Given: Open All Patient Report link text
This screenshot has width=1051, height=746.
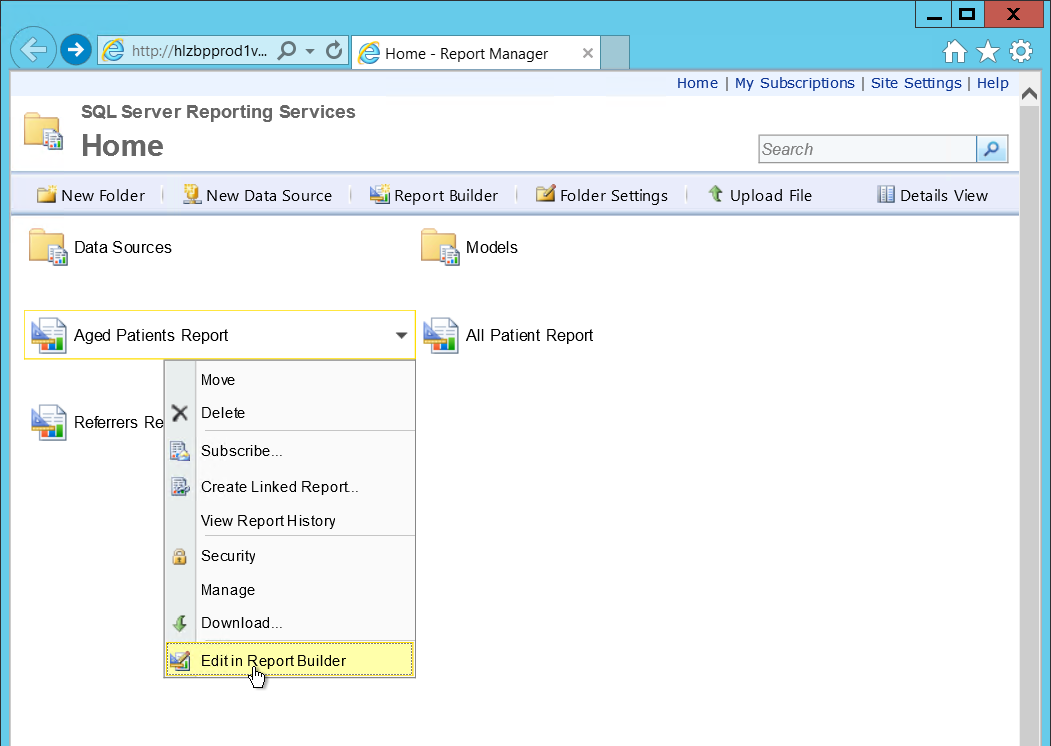Looking at the screenshot, I should [x=530, y=335].
